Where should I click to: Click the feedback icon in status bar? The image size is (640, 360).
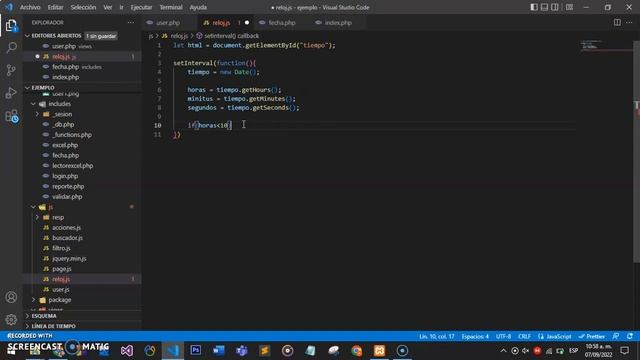(x=616, y=336)
